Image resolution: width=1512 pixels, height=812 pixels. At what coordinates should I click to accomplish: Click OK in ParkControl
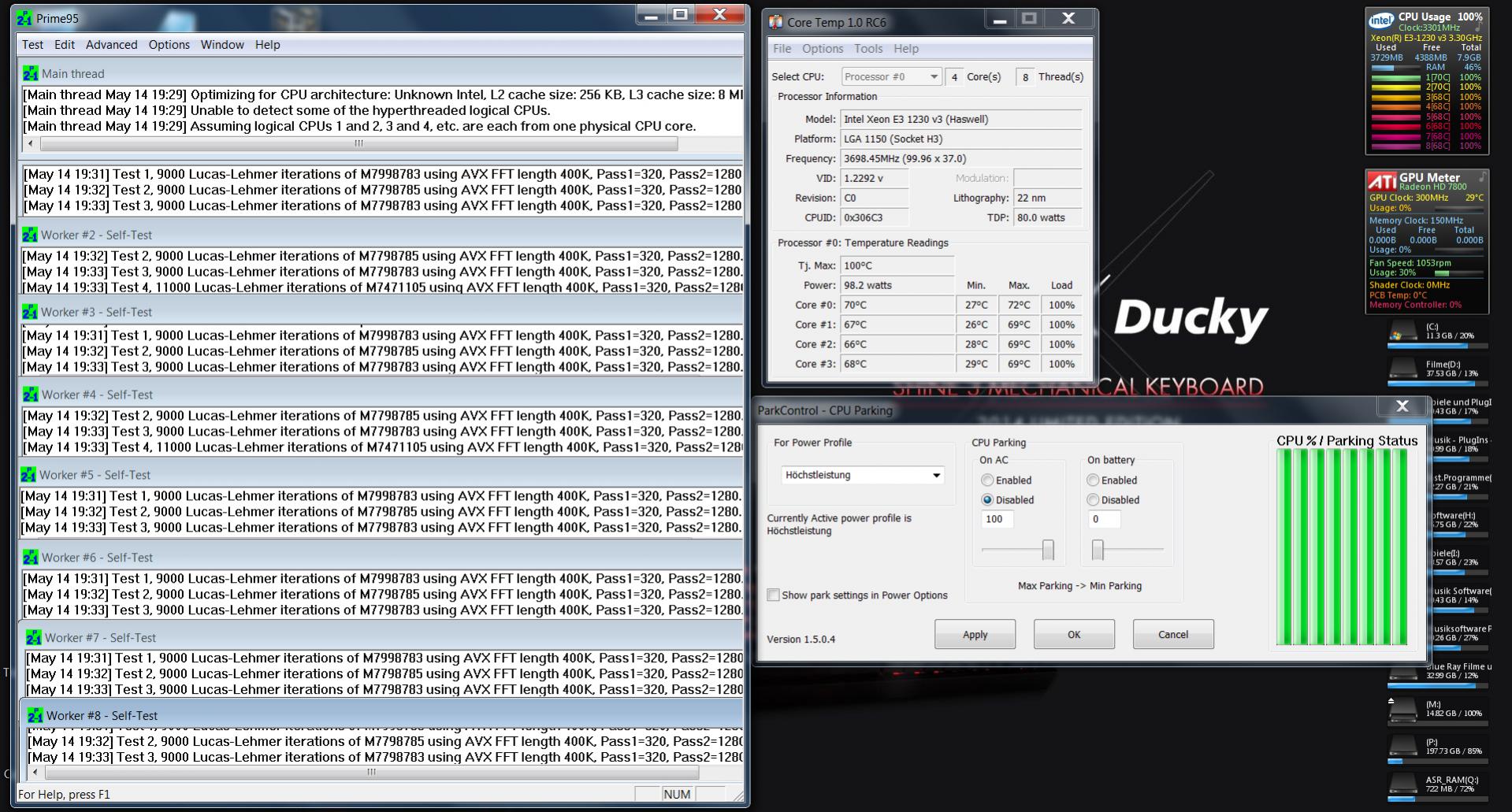point(1074,635)
